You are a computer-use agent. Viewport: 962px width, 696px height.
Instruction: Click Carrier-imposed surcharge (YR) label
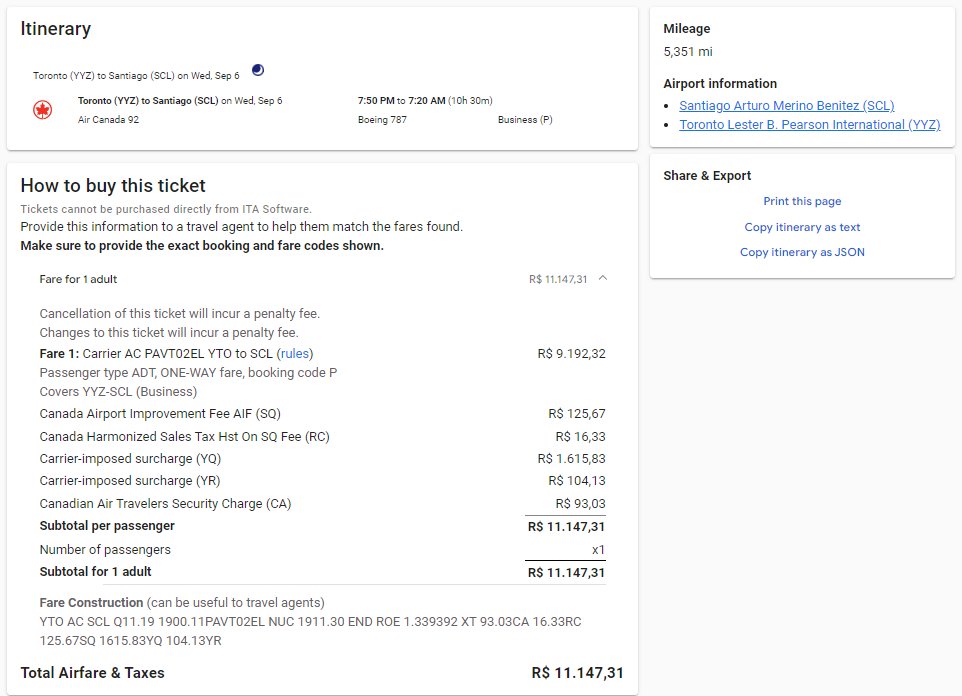pos(130,481)
